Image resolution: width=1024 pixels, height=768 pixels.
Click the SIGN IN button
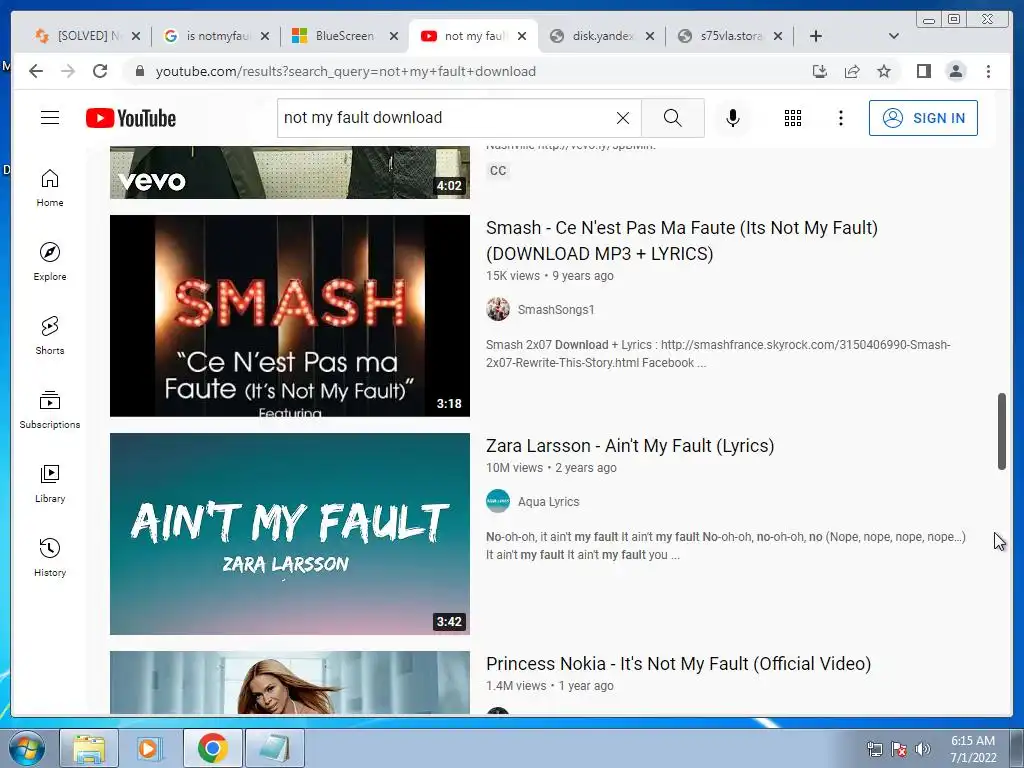pyautogui.click(x=923, y=118)
